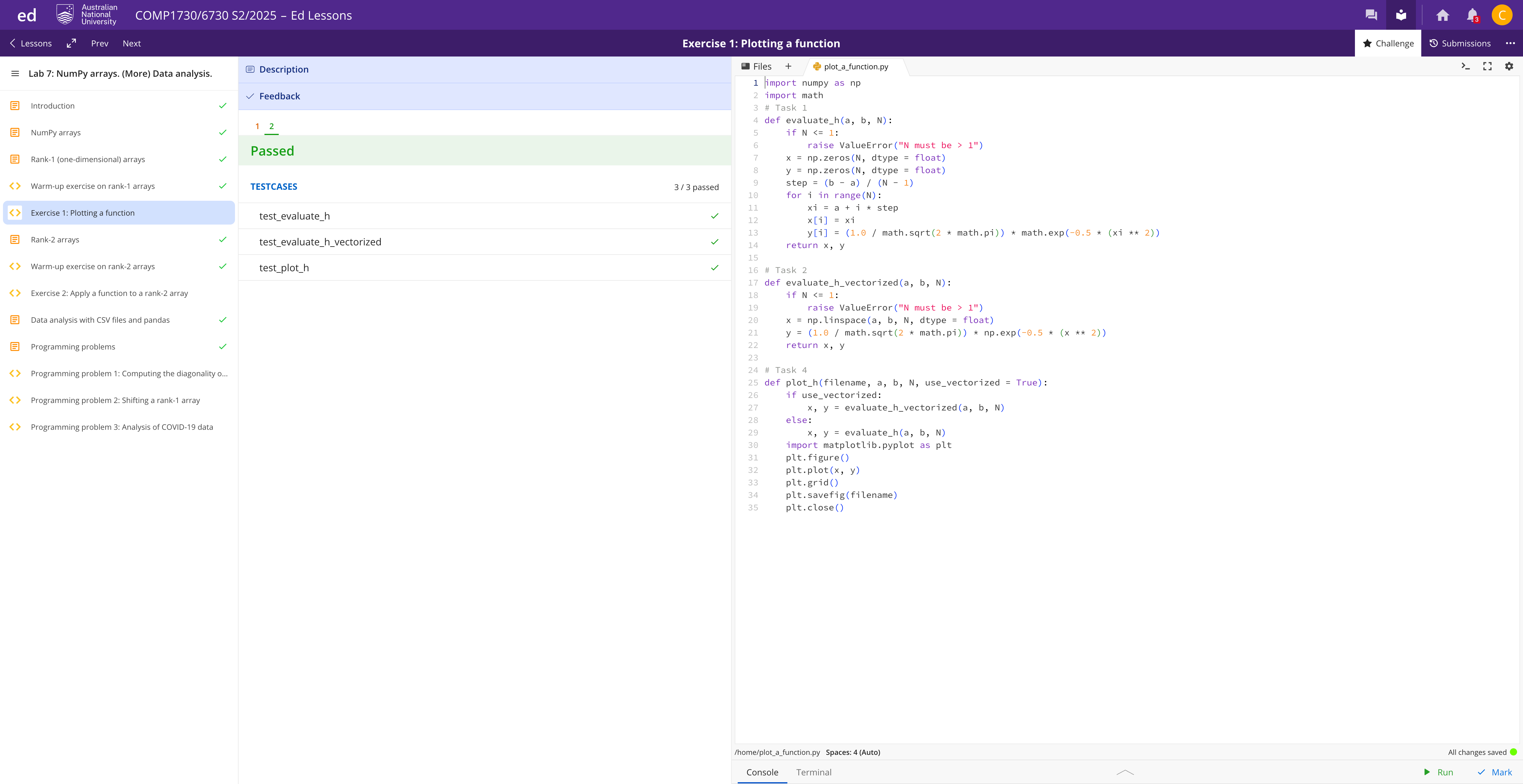Click the TESTCASES heading
This screenshot has height=784, width=1523.
(274, 186)
